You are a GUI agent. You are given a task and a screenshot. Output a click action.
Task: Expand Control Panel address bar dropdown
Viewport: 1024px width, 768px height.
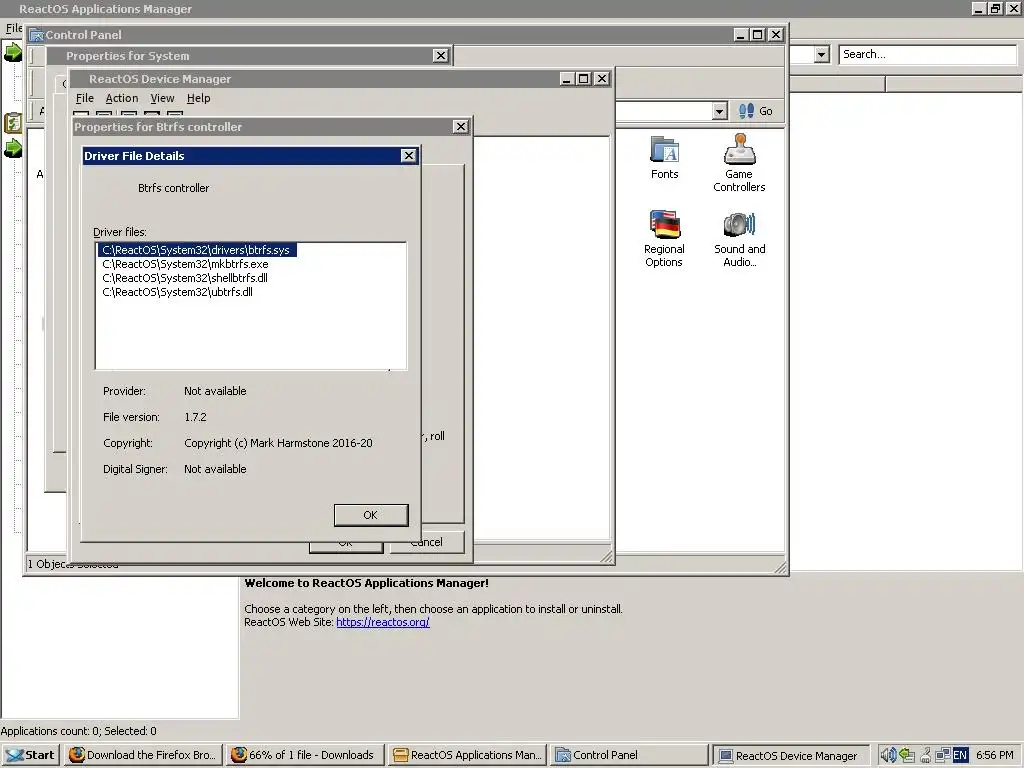pos(719,111)
